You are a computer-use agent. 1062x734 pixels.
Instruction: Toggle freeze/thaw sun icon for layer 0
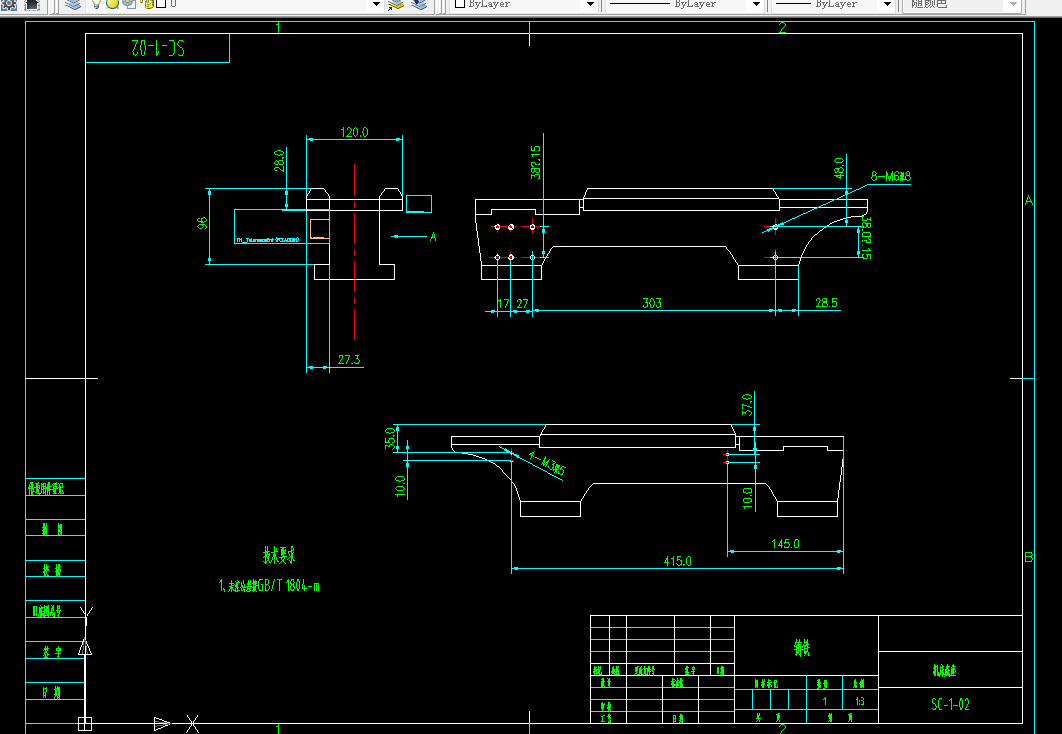click(112, 4)
